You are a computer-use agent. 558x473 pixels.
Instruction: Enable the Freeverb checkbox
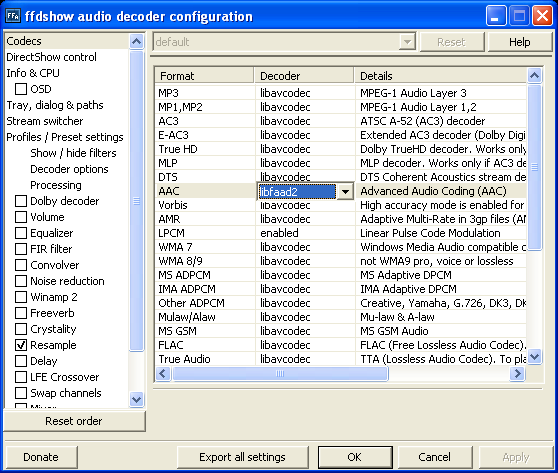(21, 313)
